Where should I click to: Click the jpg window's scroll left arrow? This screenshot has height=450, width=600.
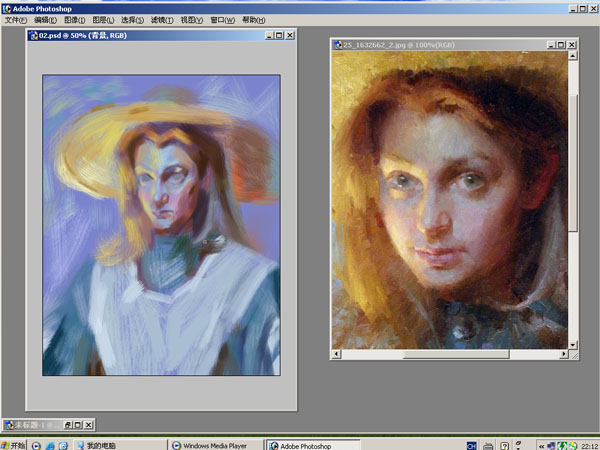pos(336,354)
